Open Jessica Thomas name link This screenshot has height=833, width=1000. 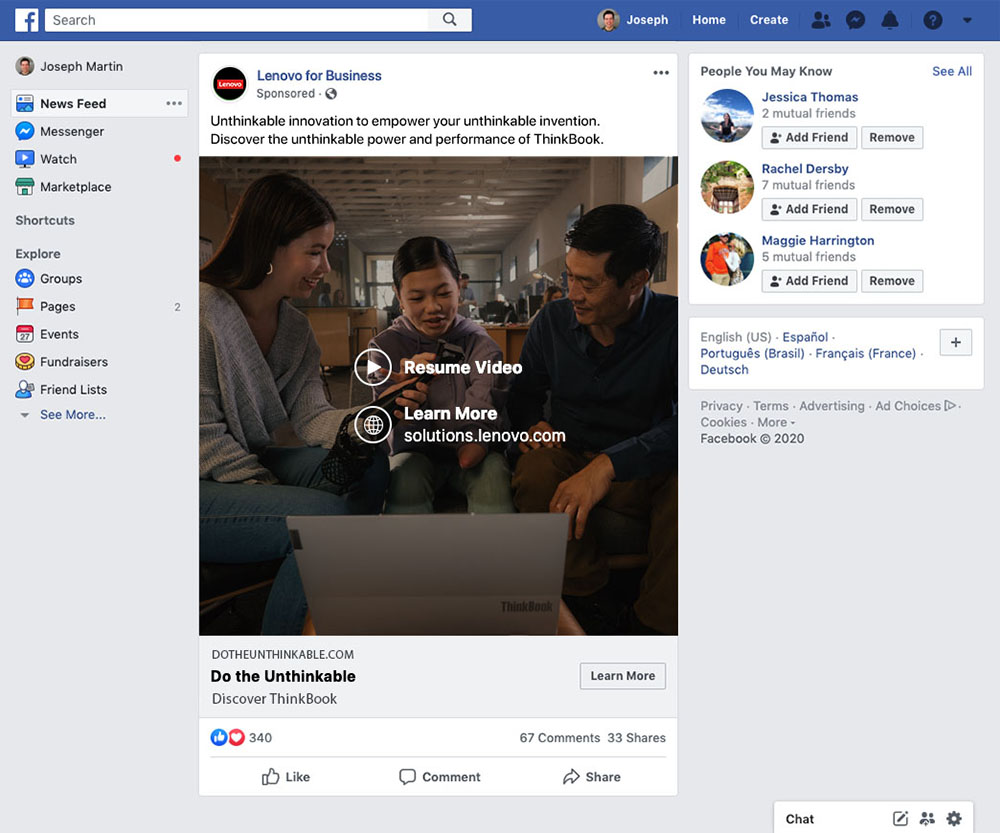coord(809,97)
